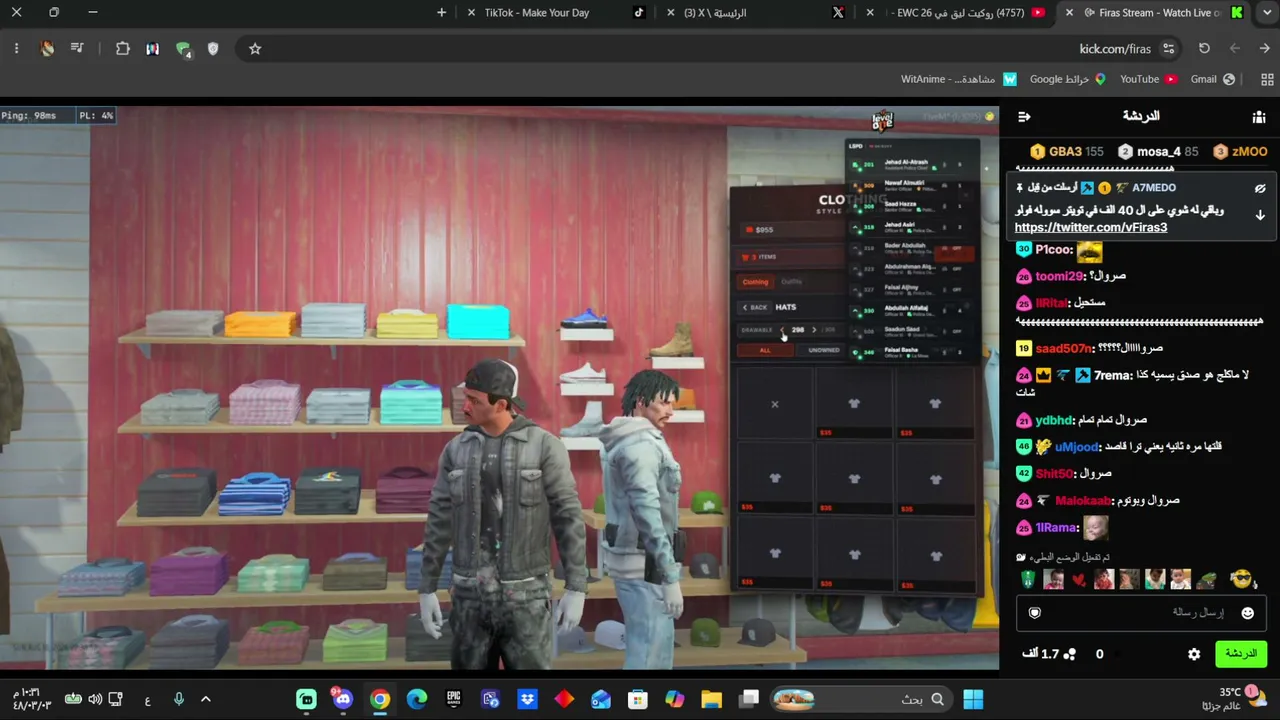
Task: Hide the pinned message in chat
Action: coord(1260,188)
